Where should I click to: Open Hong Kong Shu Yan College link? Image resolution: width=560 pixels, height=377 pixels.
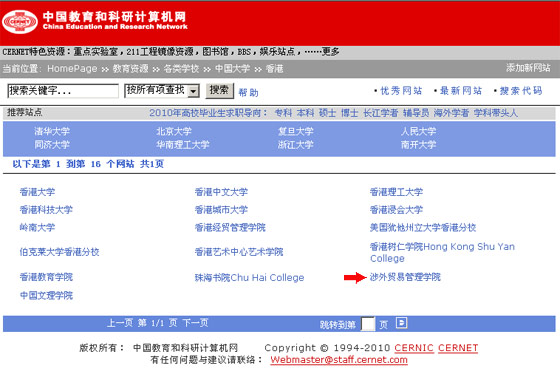pos(442,252)
